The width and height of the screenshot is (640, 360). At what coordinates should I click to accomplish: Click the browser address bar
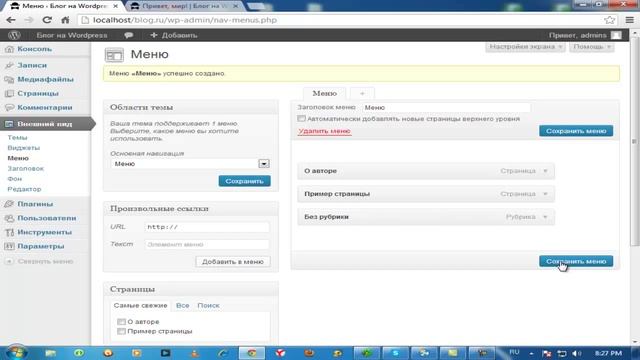[343, 20]
